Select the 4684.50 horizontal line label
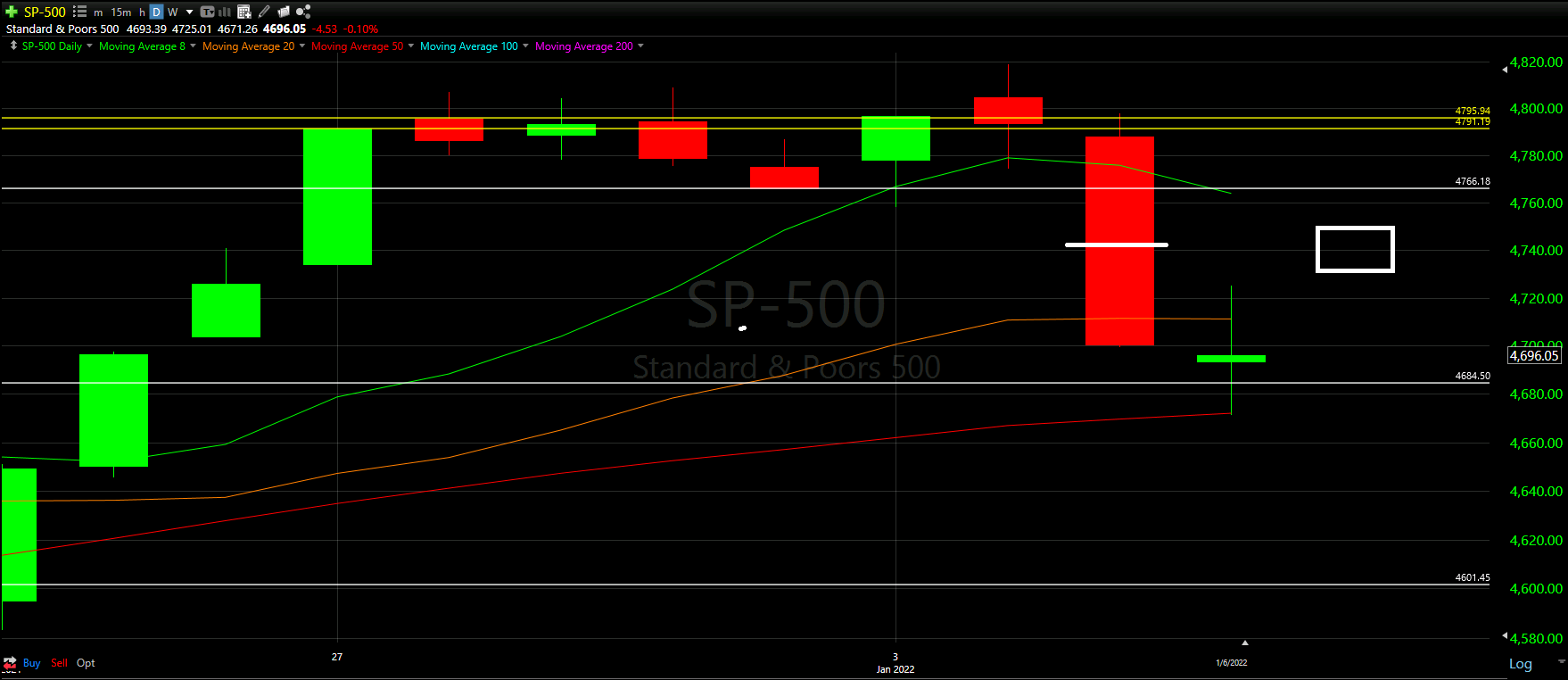Screen dimensions: 1568x680 click(x=1473, y=376)
